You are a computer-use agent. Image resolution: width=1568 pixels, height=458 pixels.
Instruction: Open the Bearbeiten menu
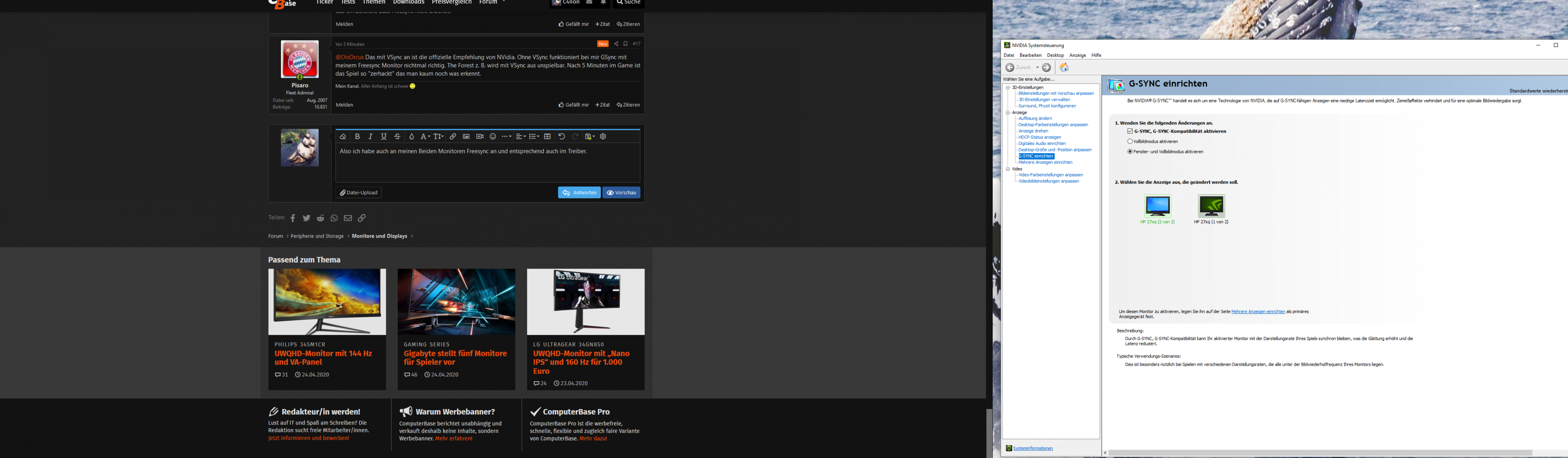click(x=1031, y=56)
